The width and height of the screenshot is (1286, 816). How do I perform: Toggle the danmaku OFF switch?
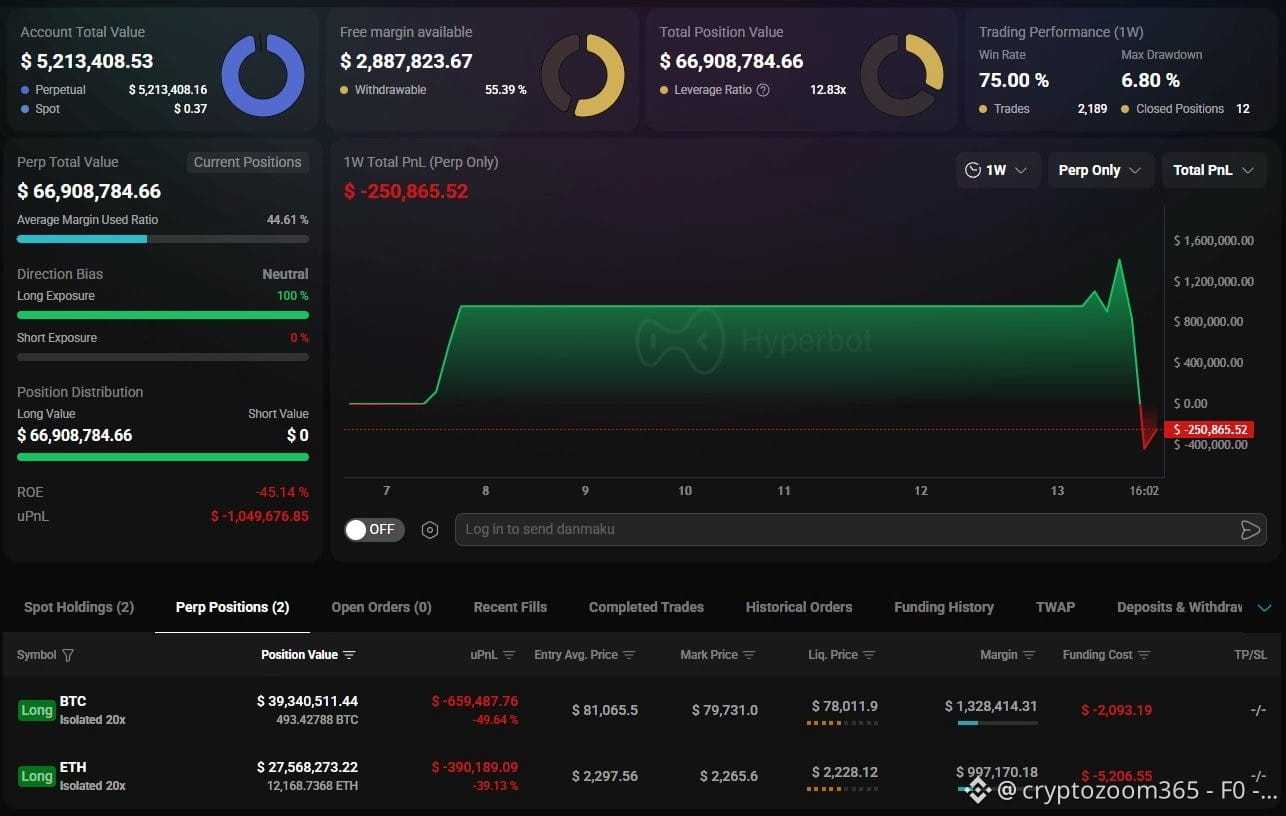tap(374, 530)
